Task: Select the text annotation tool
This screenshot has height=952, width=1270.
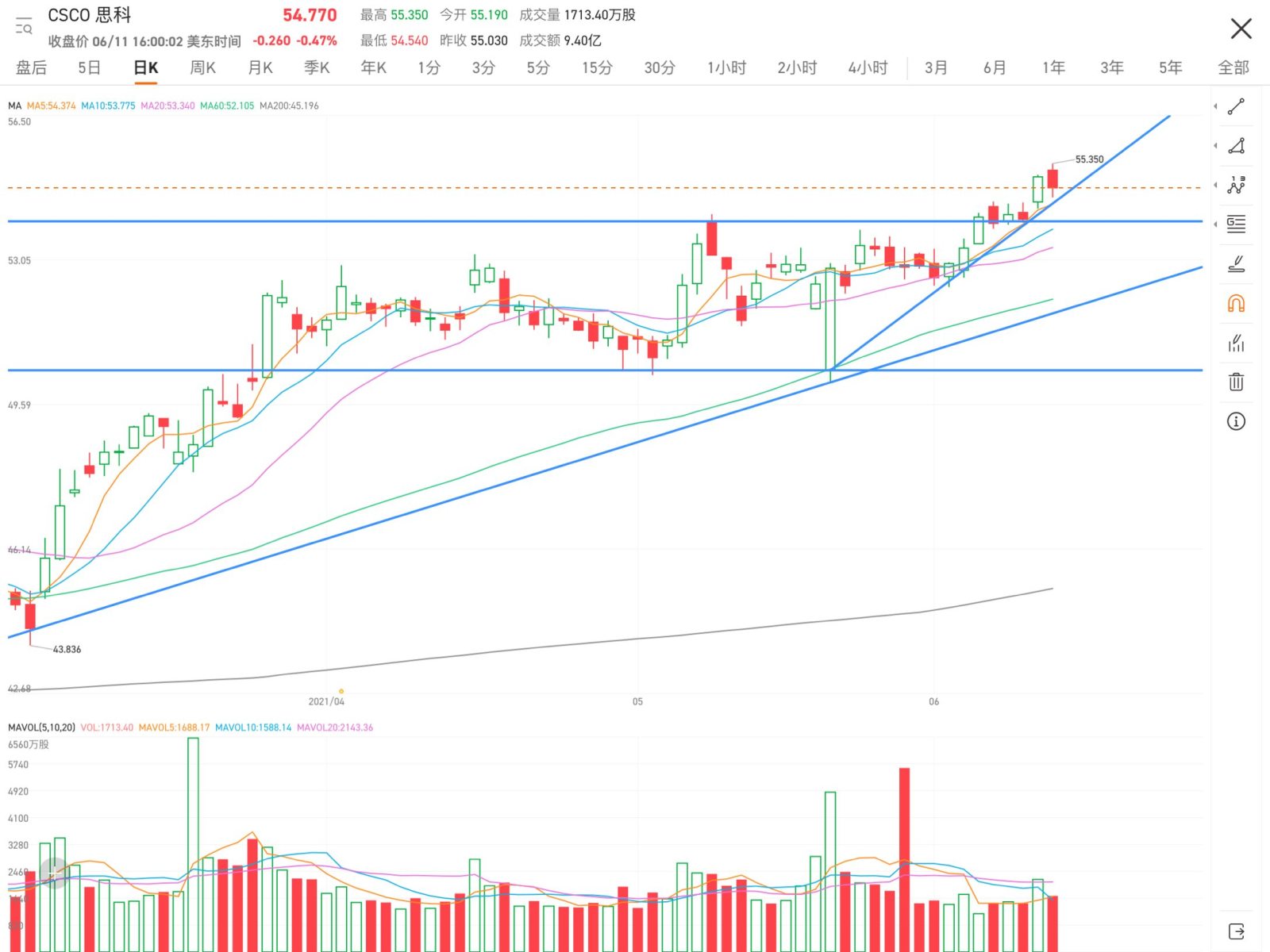Action: click(1236, 225)
